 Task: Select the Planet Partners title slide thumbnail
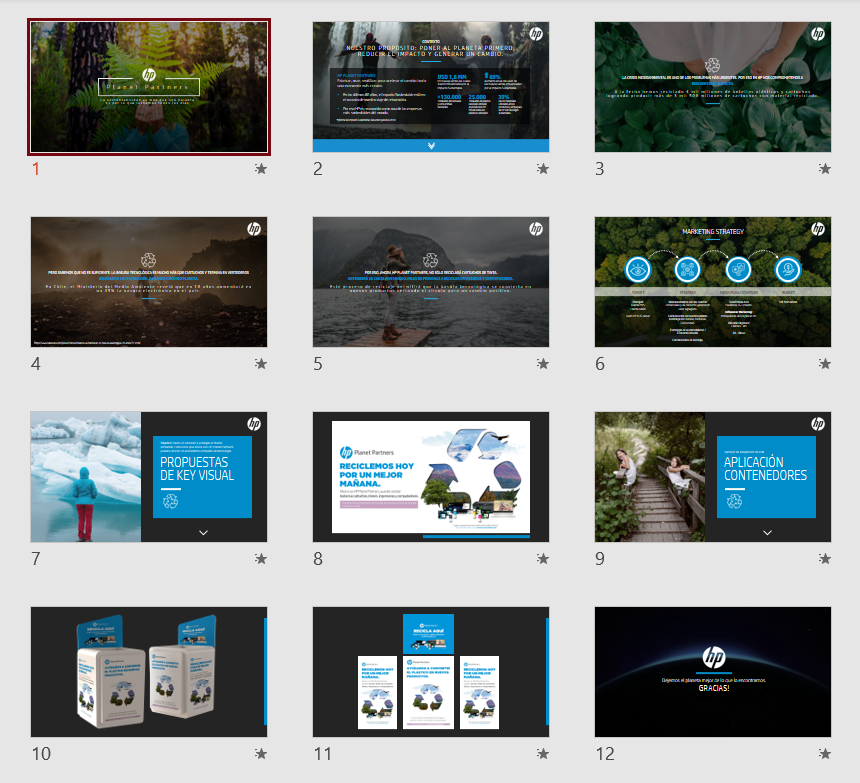[149, 87]
